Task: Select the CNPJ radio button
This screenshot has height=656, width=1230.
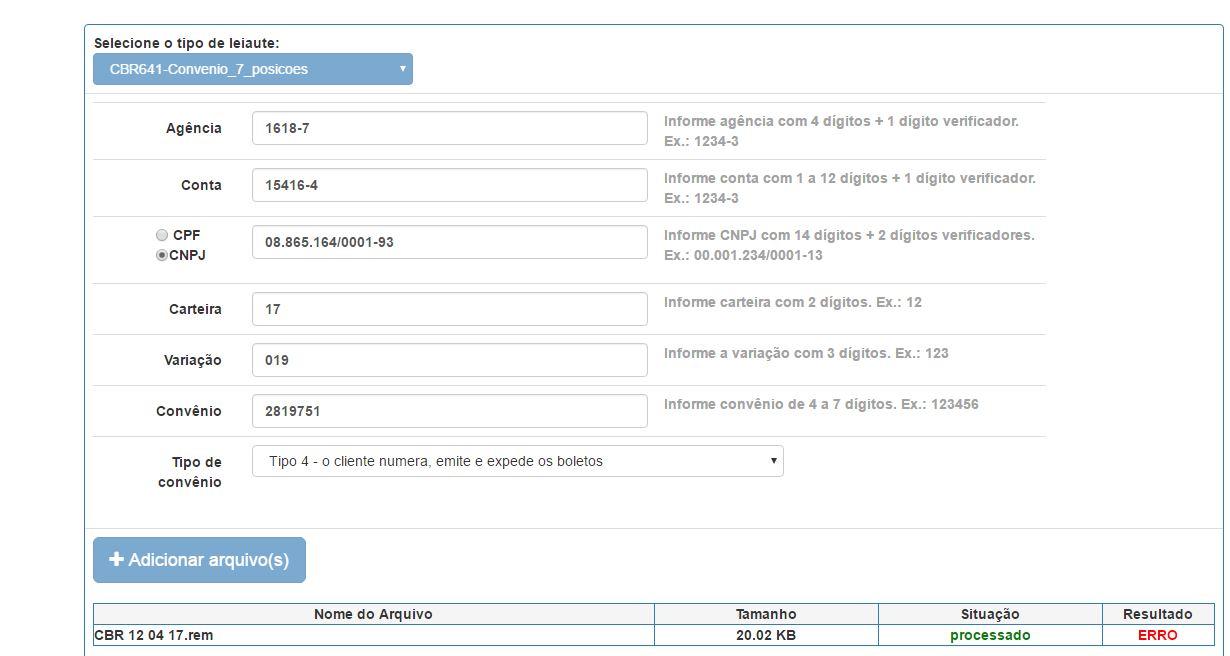Action: (x=162, y=255)
